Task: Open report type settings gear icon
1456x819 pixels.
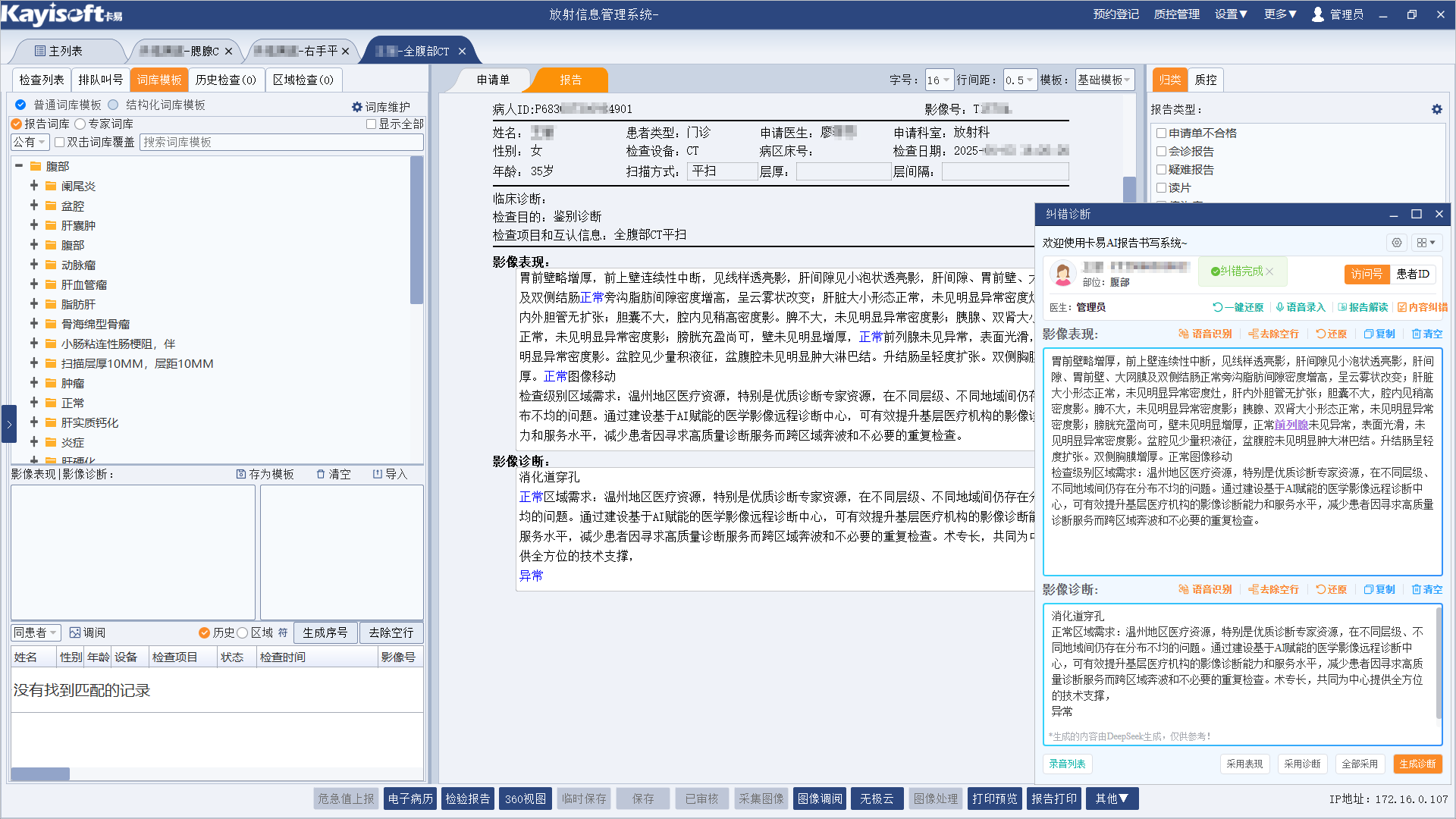Action: coord(1436,109)
